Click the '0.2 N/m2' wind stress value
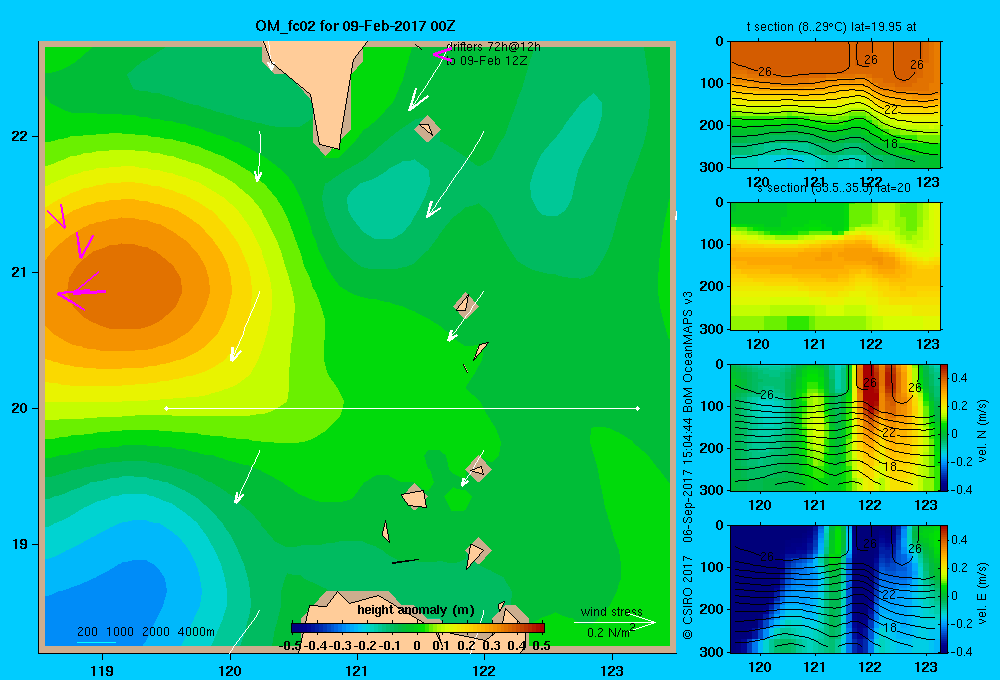The width and height of the screenshot is (1000, 680). 611,632
